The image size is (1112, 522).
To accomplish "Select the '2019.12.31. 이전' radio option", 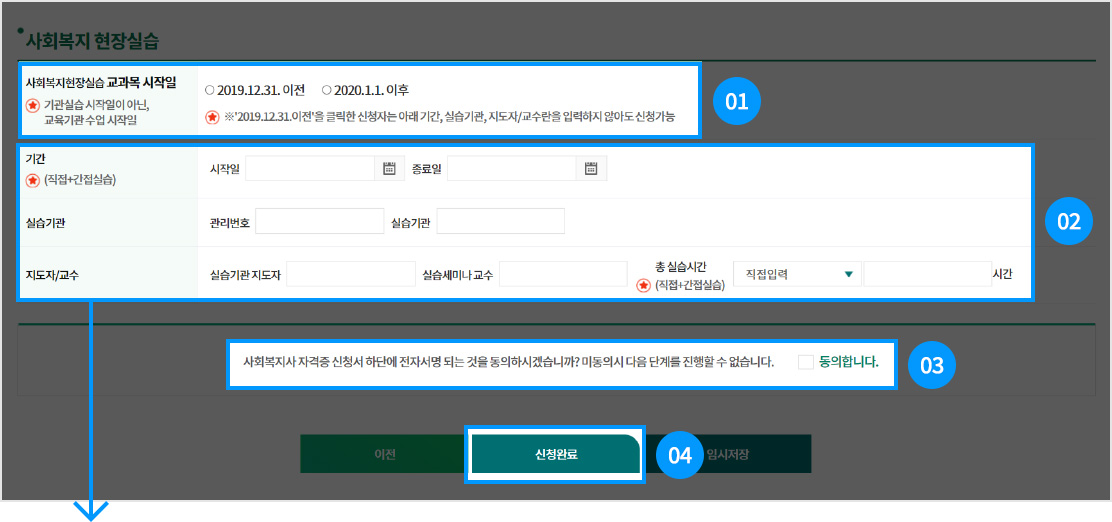I will pos(209,90).
